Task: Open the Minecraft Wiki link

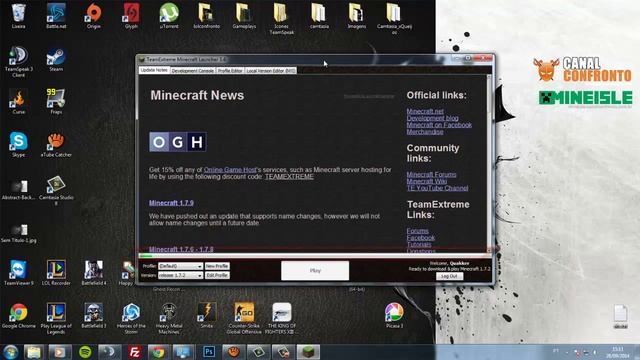Action: (427, 181)
